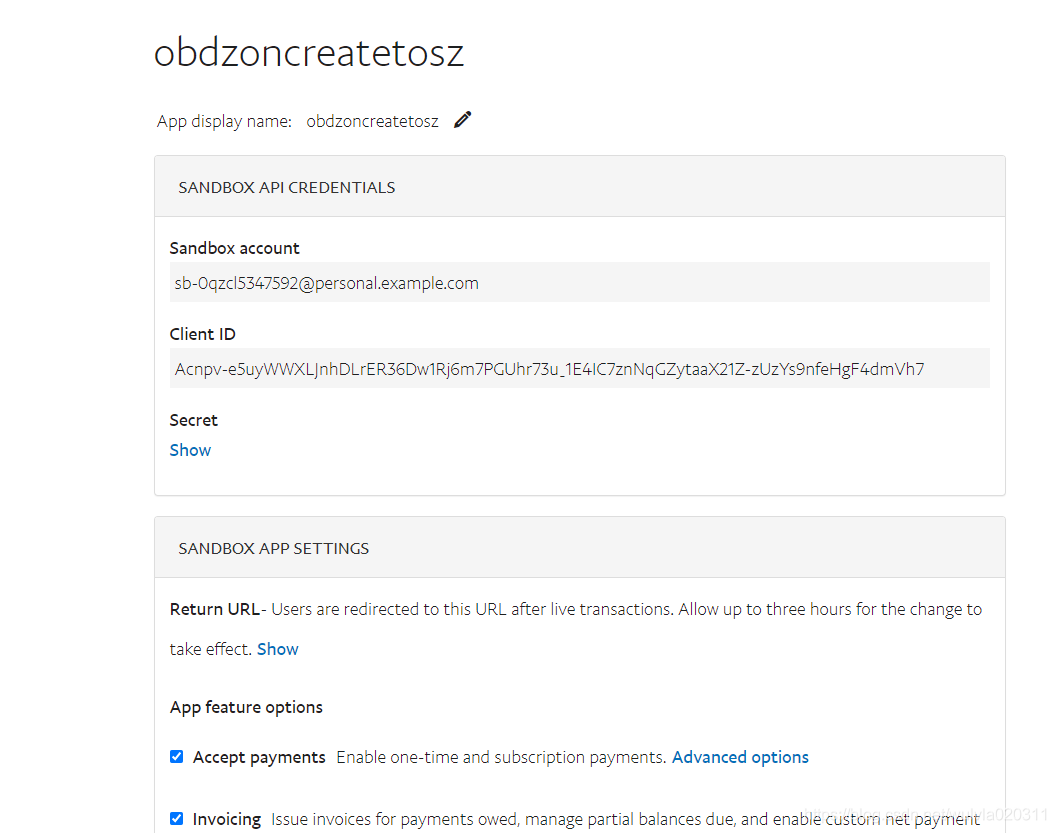Toggle the Invoicing checkbox
1056x833 pixels.
pos(176,818)
